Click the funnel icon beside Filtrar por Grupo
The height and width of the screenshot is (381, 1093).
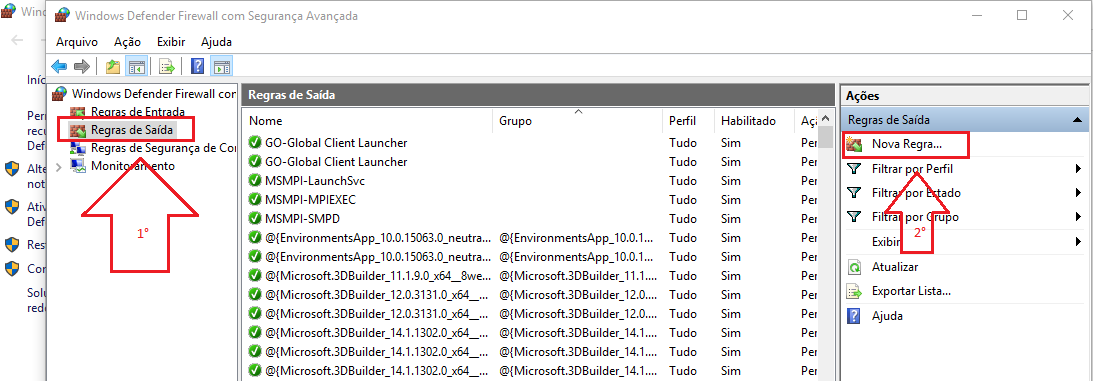(854, 217)
